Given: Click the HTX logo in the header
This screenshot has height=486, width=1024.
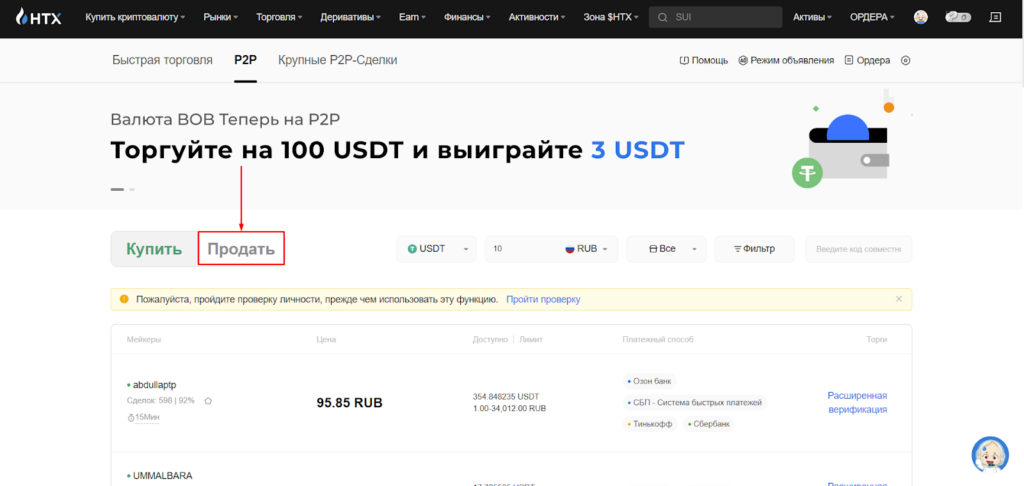Looking at the screenshot, I should (38, 17).
